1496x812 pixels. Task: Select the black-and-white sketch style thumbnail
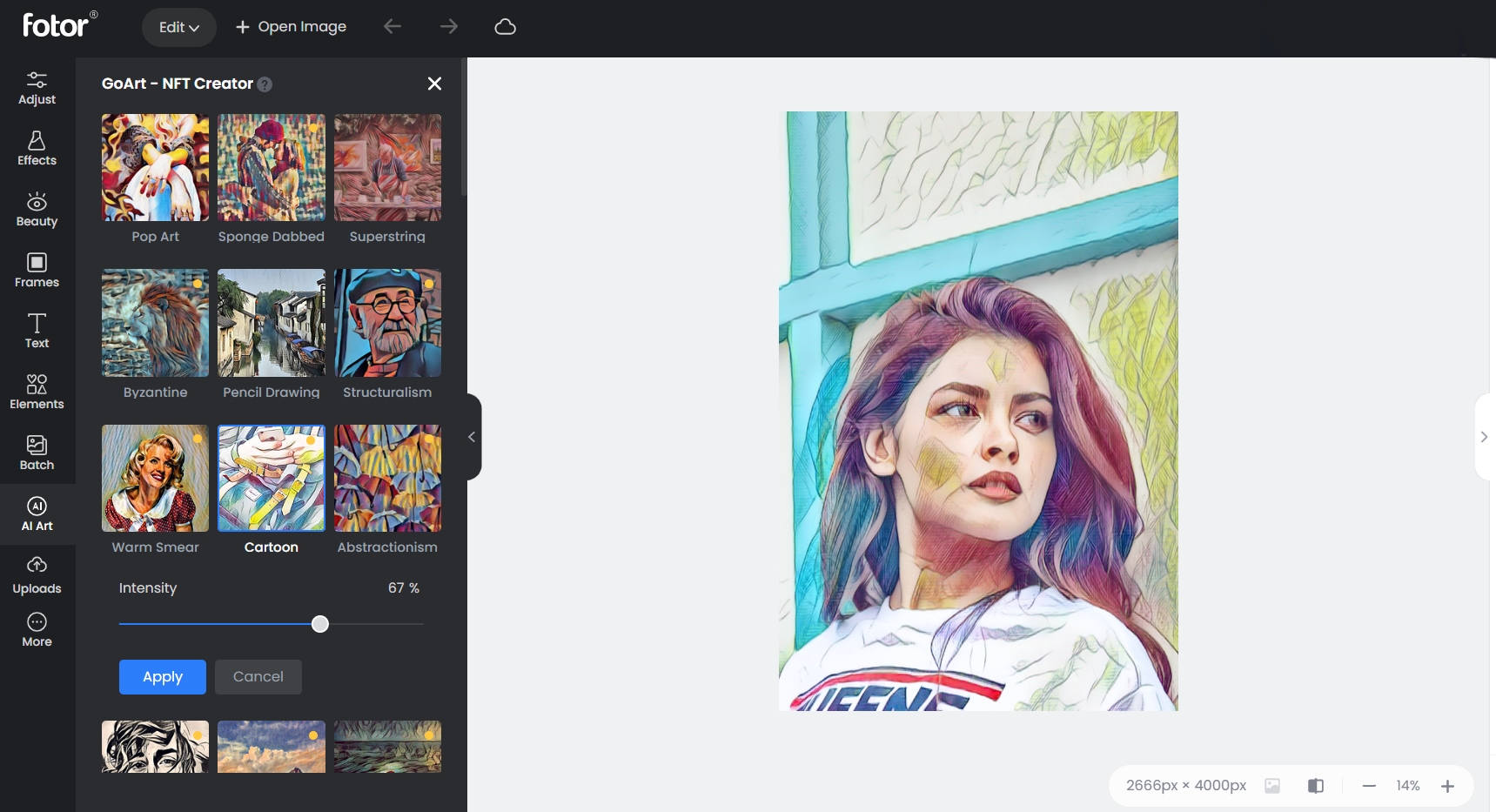(155, 747)
